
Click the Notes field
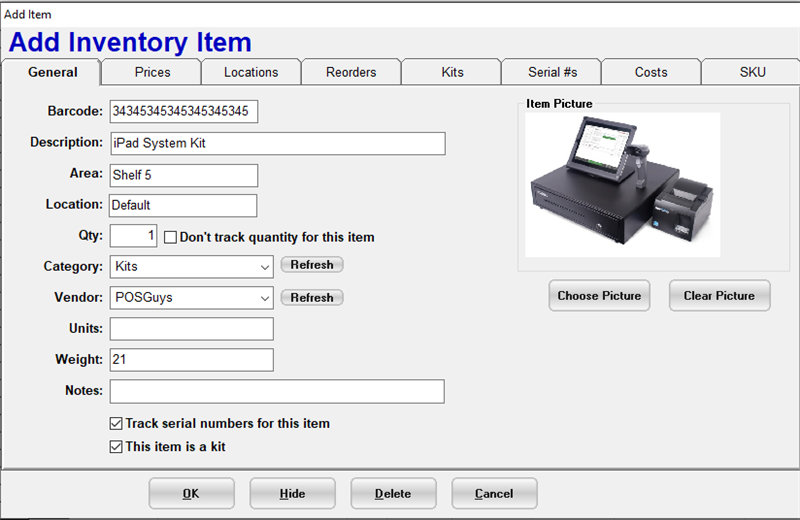[x=277, y=391]
